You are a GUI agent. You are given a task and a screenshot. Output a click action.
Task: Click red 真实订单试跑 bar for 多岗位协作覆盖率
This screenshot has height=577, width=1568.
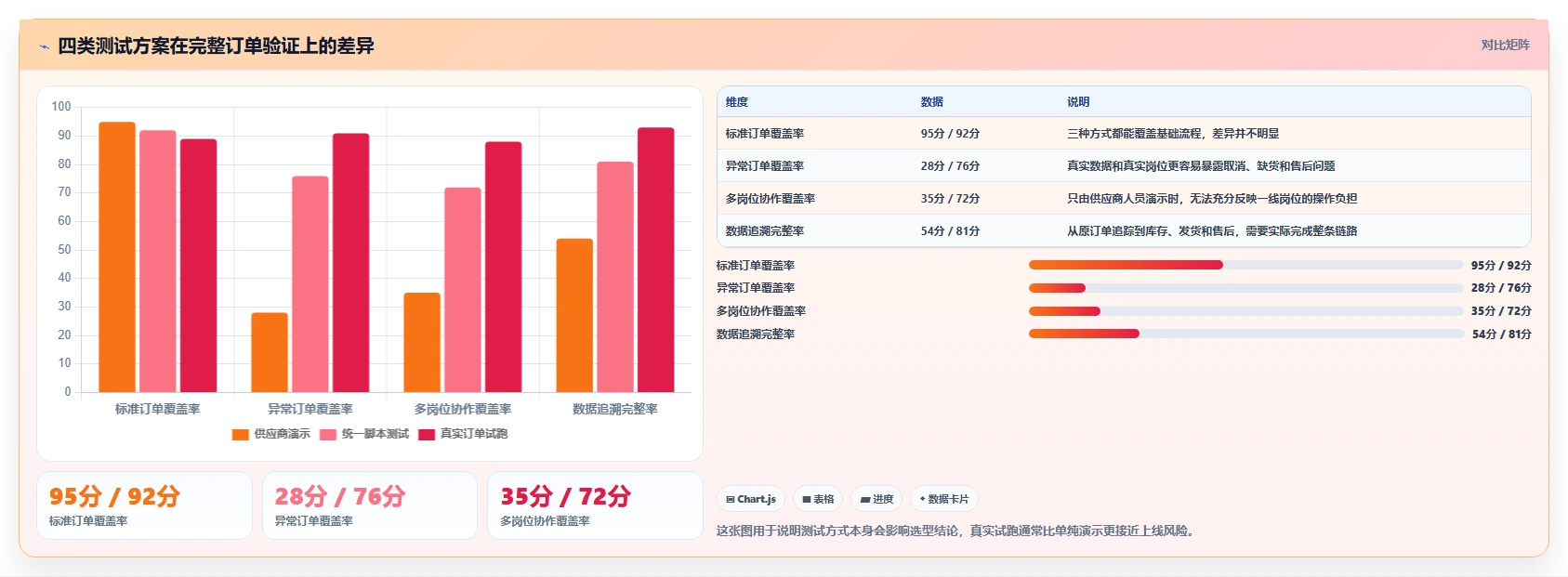503,267
